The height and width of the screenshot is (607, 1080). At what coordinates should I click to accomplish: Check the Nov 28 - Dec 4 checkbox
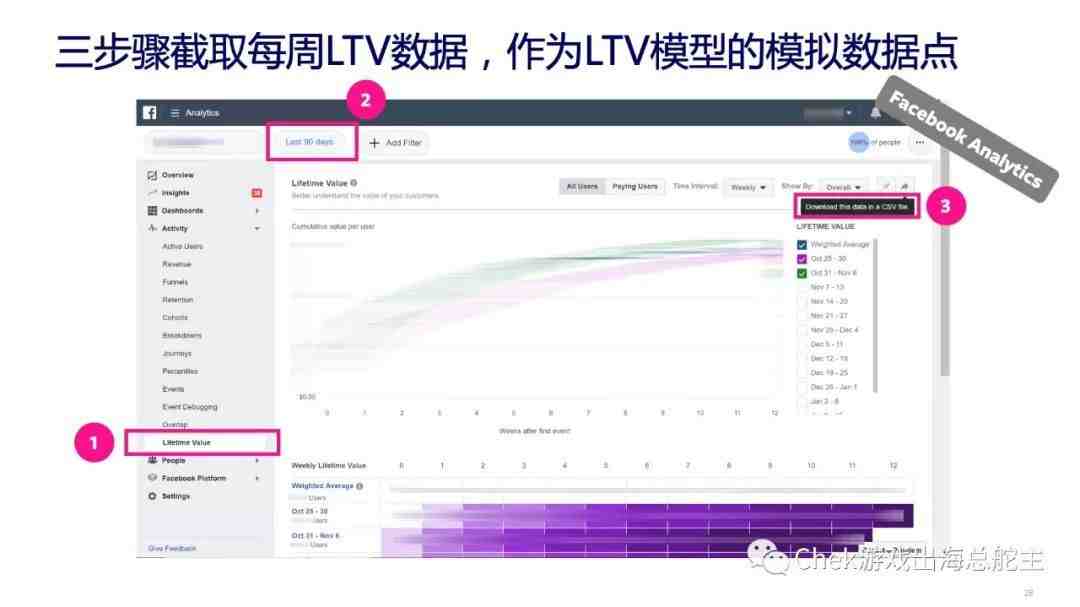pos(802,330)
